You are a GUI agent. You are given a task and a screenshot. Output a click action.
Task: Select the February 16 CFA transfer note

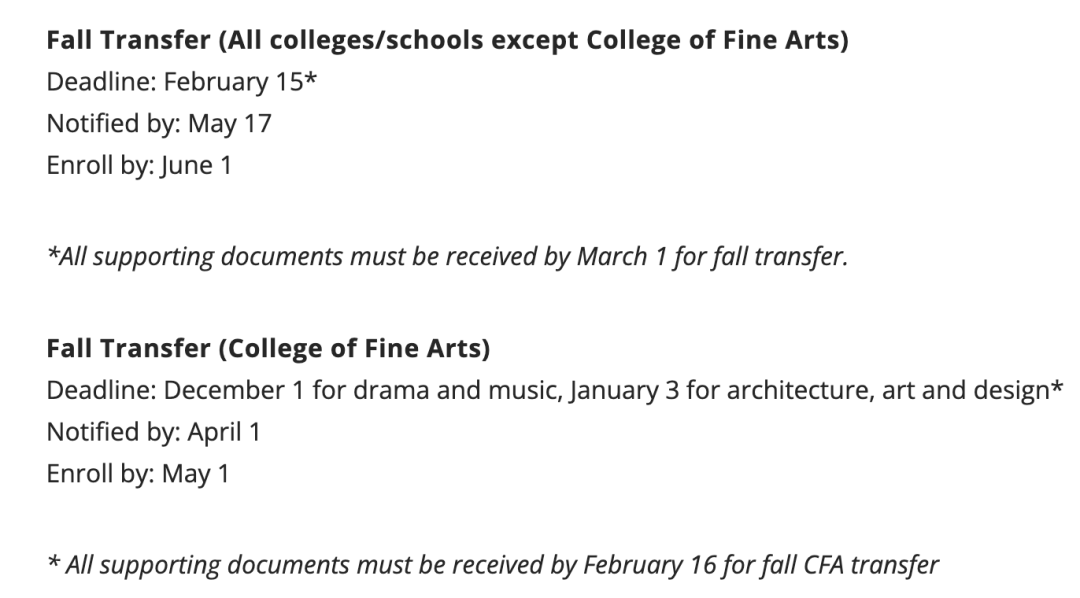492,565
